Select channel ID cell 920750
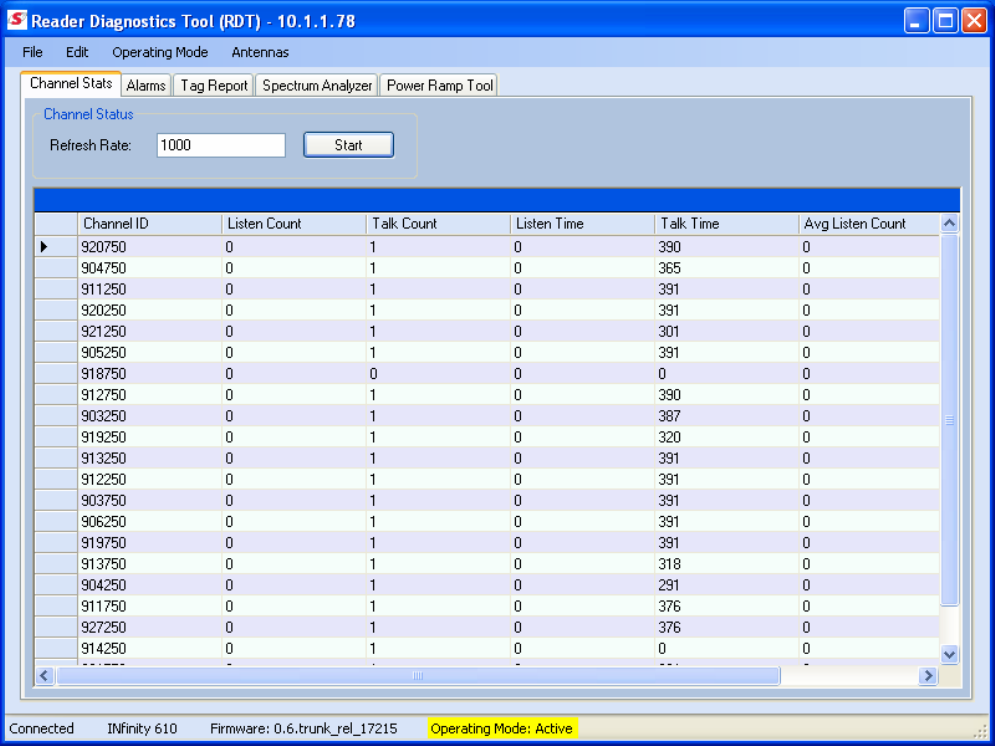The width and height of the screenshot is (995, 746). pyautogui.click(x=150, y=247)
